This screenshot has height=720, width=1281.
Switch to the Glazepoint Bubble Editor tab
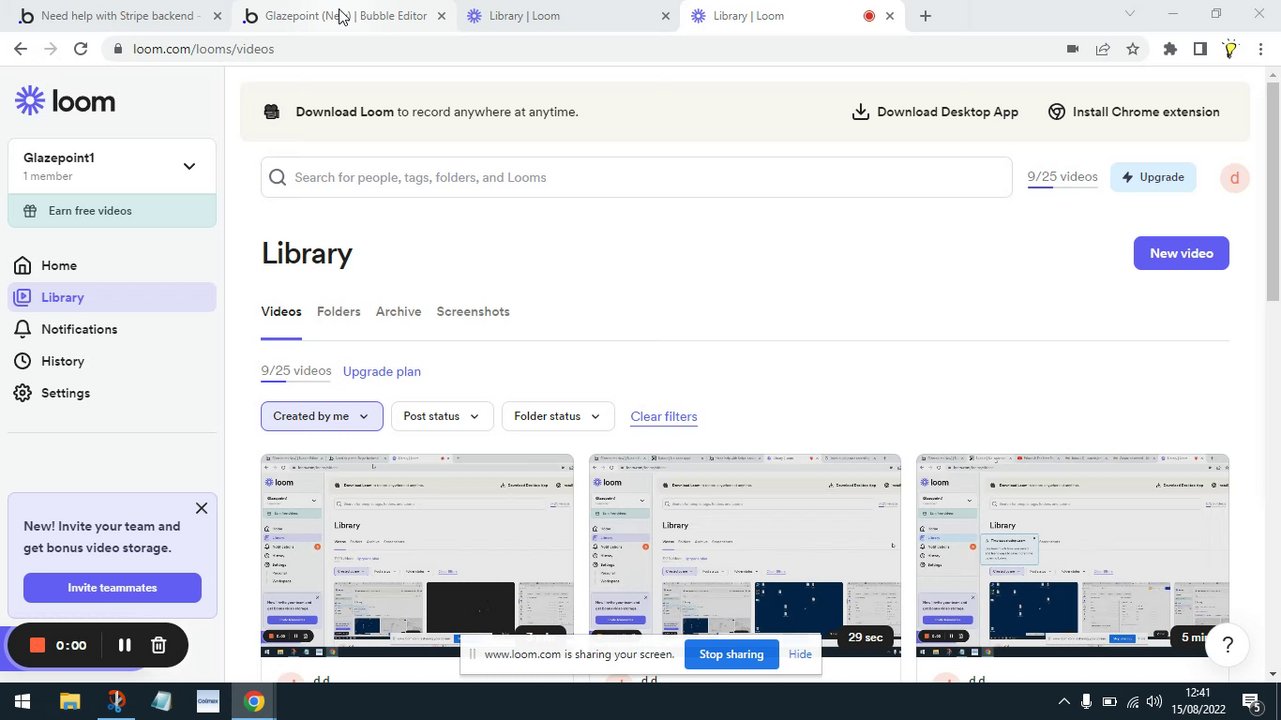pos(343,16)
